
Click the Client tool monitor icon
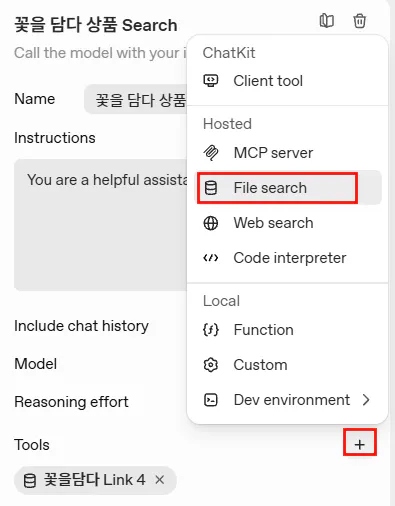(x=211, y=81)
